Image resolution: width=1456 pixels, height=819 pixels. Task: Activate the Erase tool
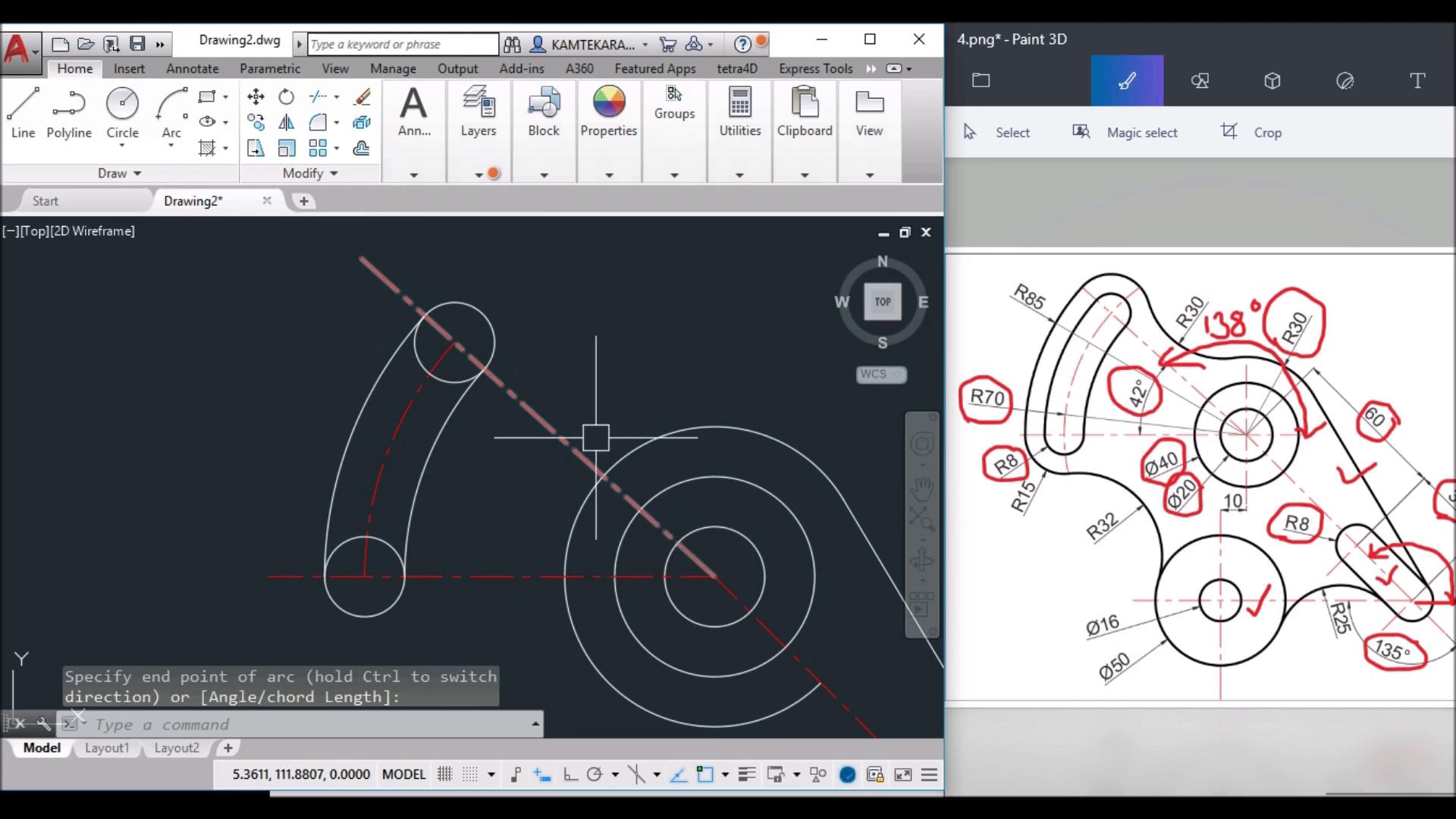coord(363,97)
